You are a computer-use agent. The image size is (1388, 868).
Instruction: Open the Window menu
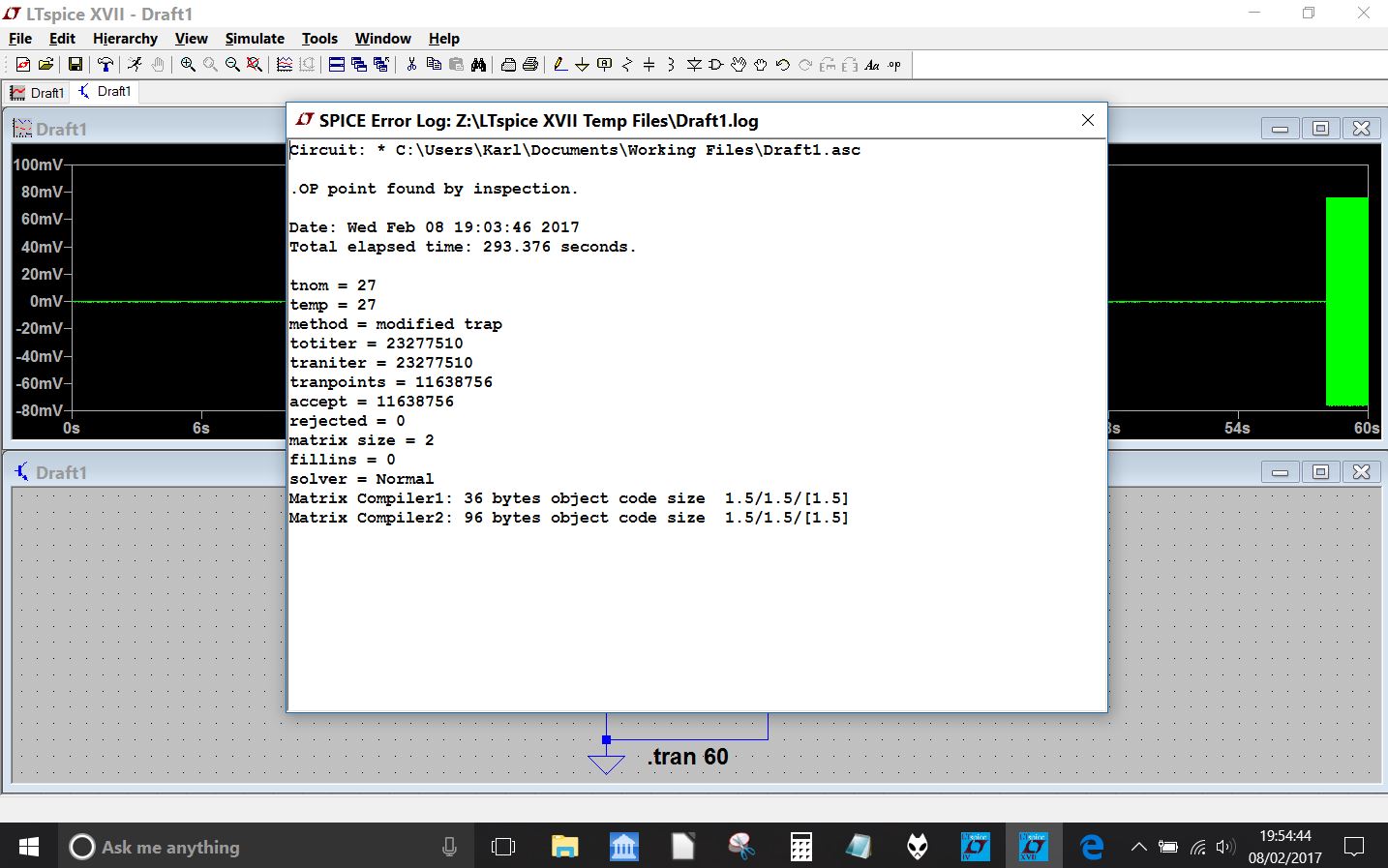tap(382, 39)
